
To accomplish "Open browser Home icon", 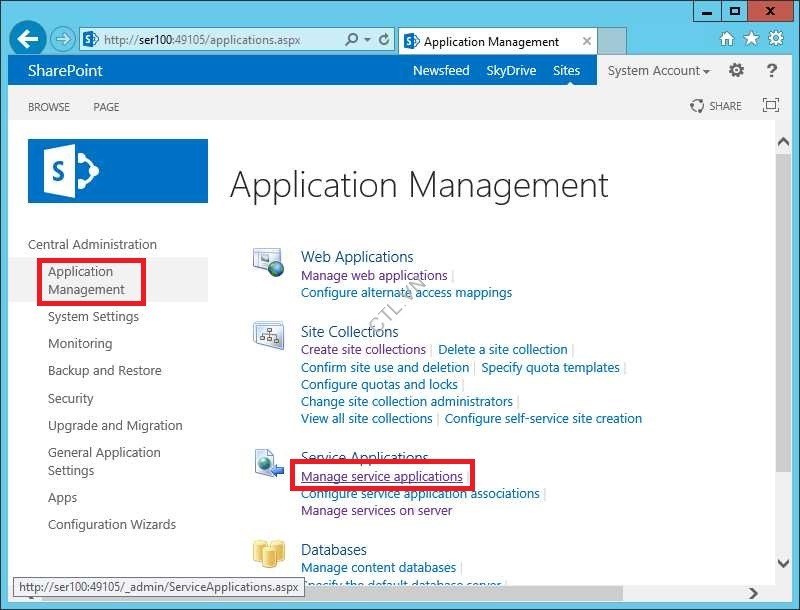I will pyautogui.click(x=727, y=39).
